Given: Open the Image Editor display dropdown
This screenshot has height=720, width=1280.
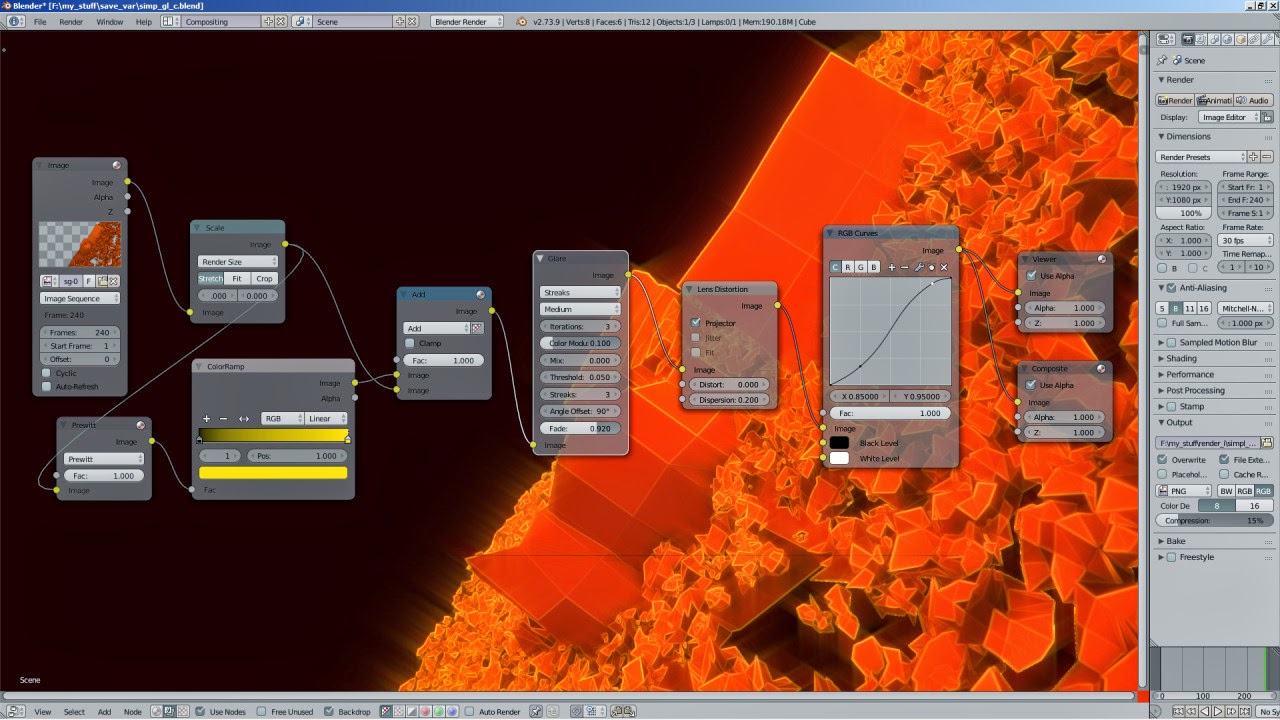Looking at the screenshot, I should pos(1230,117).
